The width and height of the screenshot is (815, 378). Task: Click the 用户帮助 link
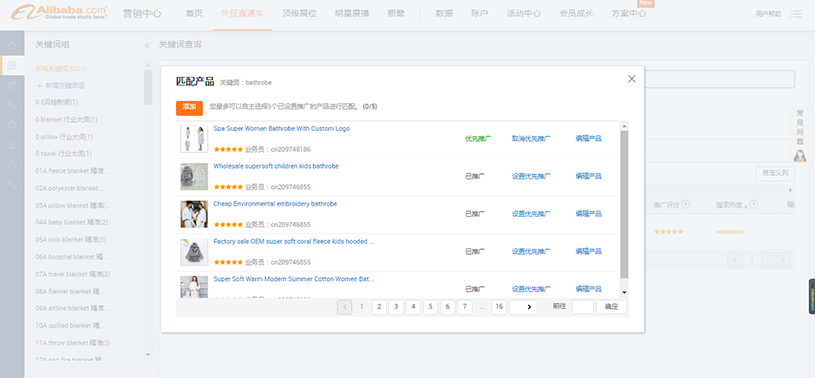tap(768, 15)
